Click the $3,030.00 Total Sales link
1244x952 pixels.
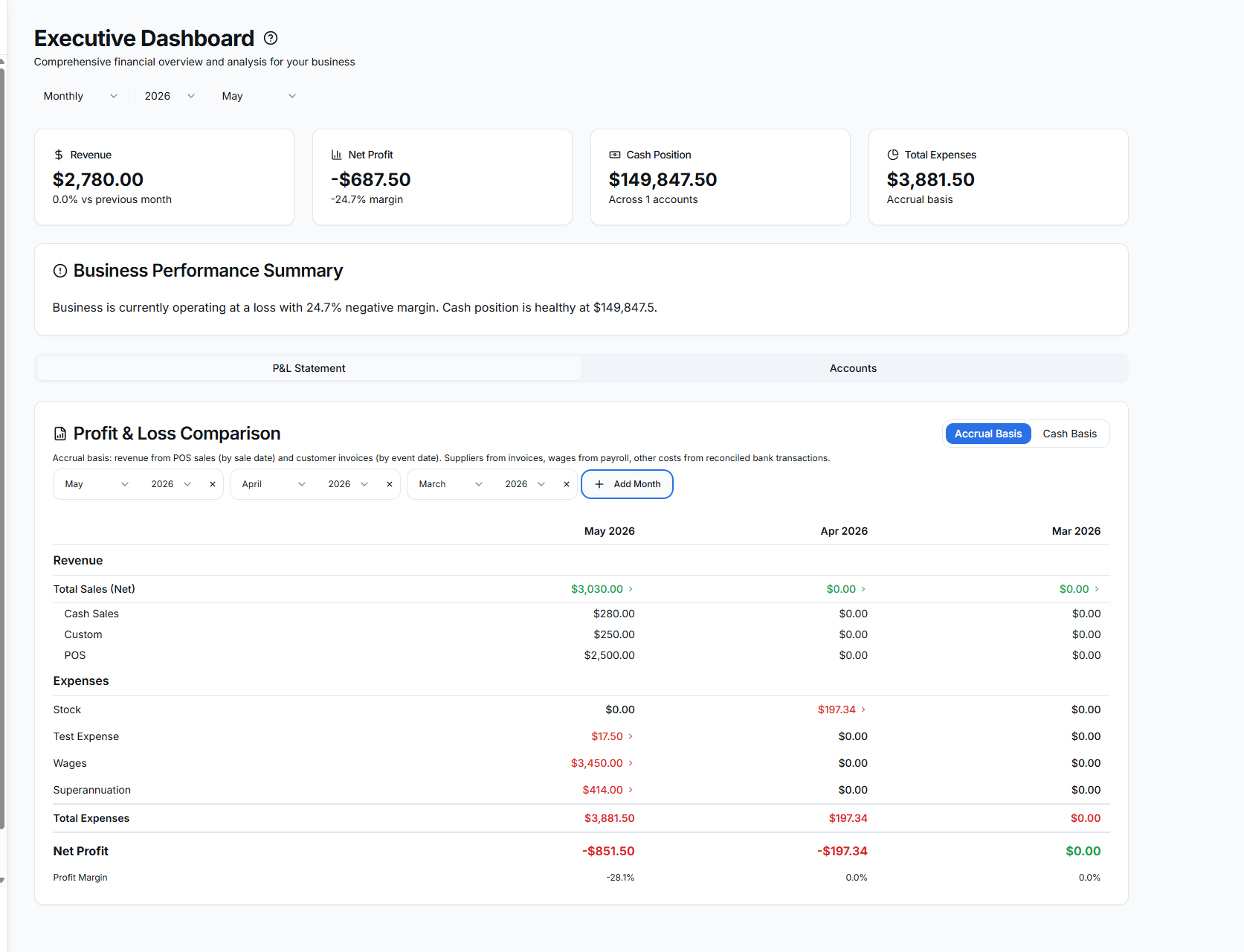tap(597, 589)
